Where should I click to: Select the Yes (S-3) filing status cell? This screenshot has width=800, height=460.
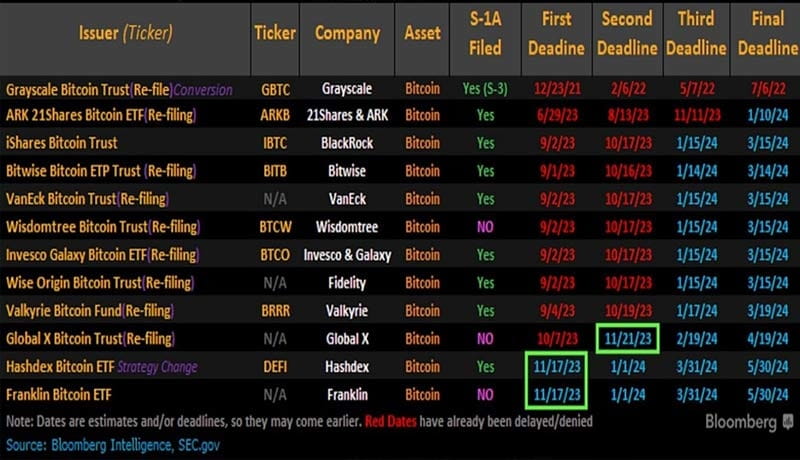pyautogui.click(x=485, y=88)
